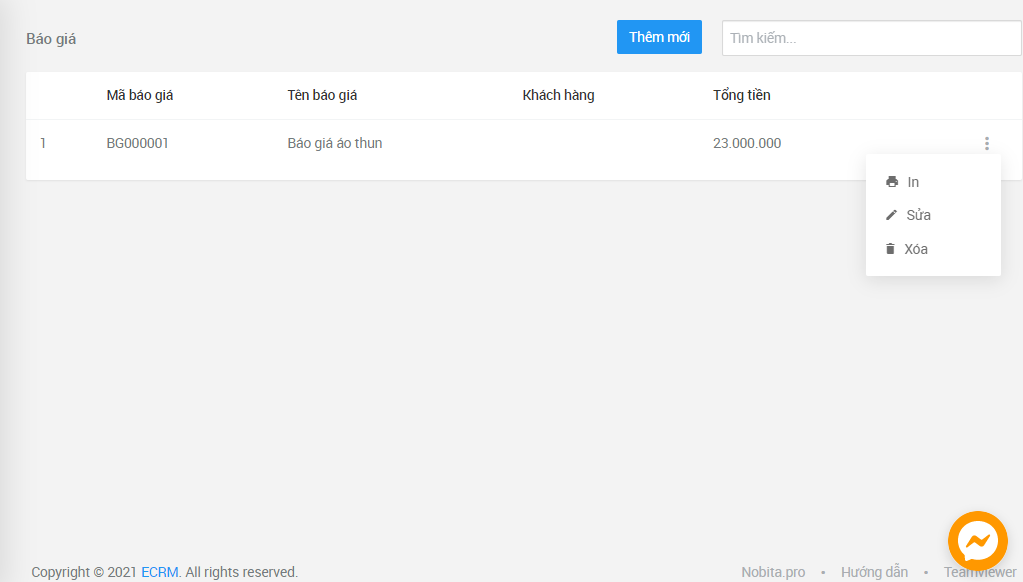This screenshot has width=1023, height=582.
Task: Click the Tên báo giá column header
Action: point(322,95)
